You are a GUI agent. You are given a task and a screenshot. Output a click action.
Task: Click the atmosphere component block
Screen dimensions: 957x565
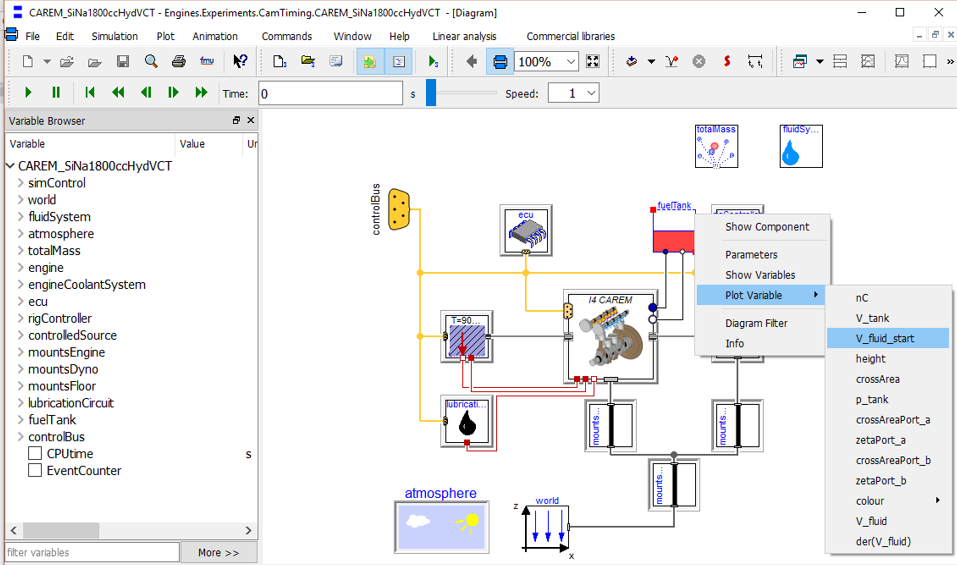[441, 527]
